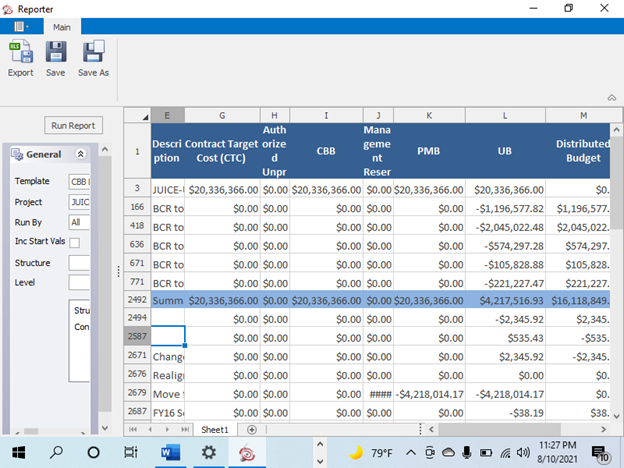This screenshot has height=468, width=624.
Task: Open the notification center icon
Action: point(601,453)
